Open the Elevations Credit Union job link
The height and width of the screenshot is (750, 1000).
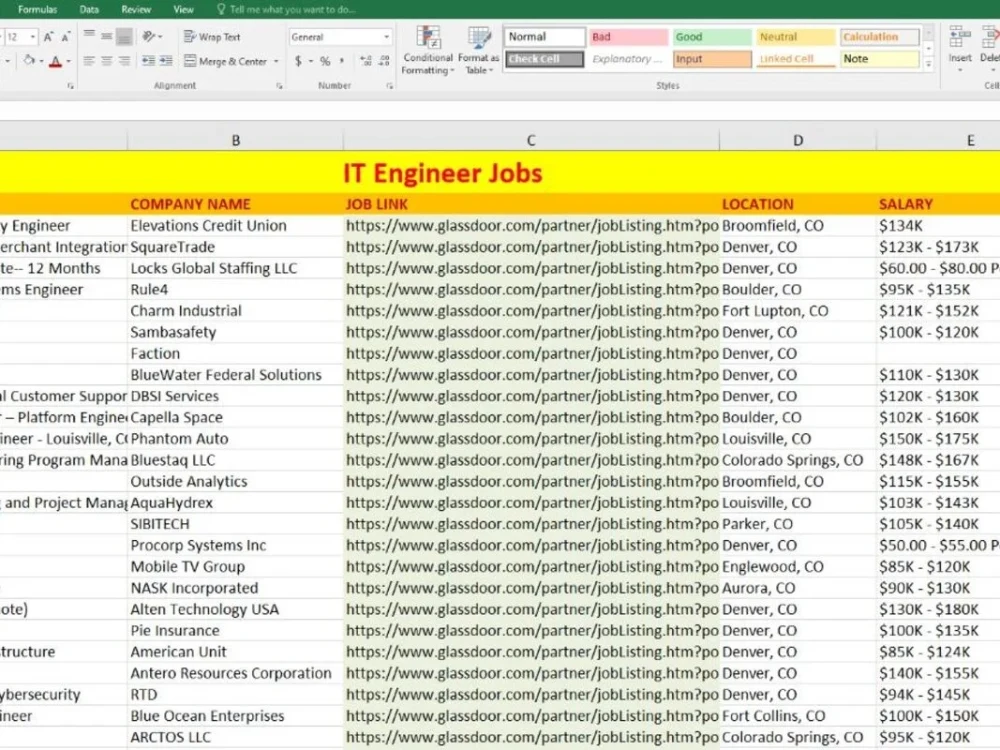coord(532,226)
